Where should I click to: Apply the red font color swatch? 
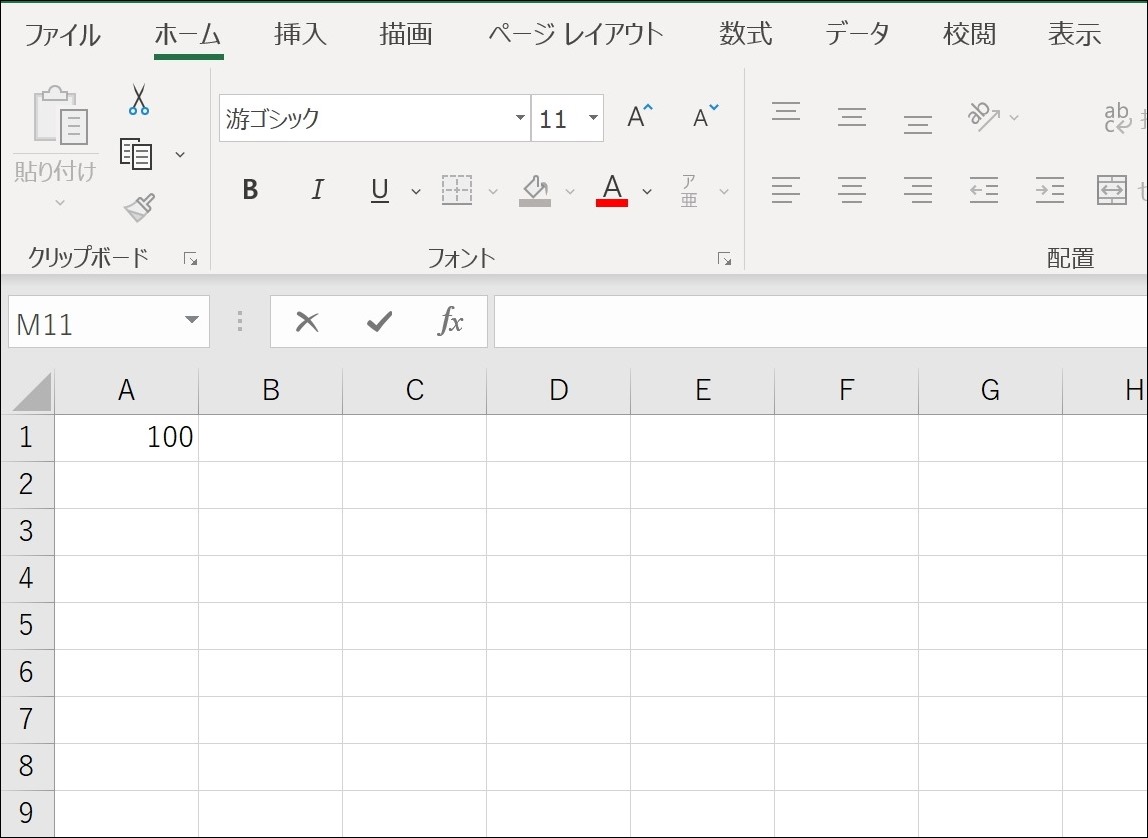pos(612,189)
